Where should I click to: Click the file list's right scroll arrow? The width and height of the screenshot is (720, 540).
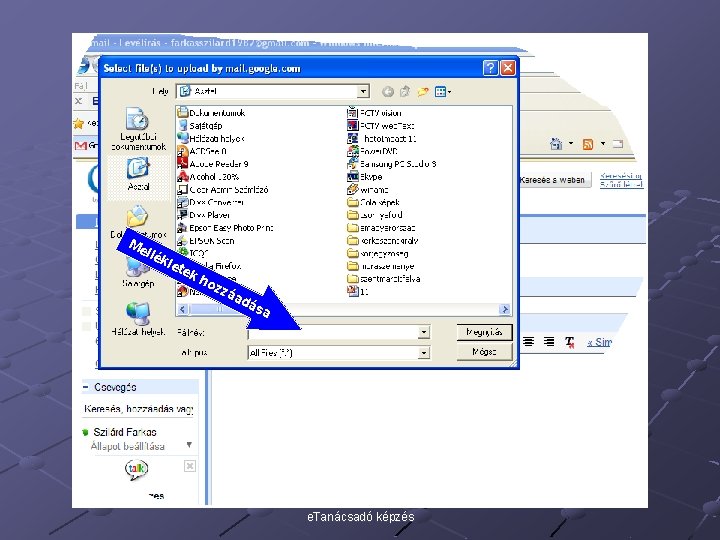point(505,309)
